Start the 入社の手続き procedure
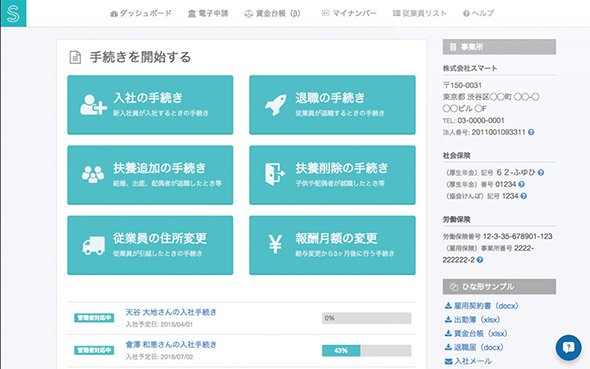The height and width of the screenshot is (369, 590). [150, 105]
